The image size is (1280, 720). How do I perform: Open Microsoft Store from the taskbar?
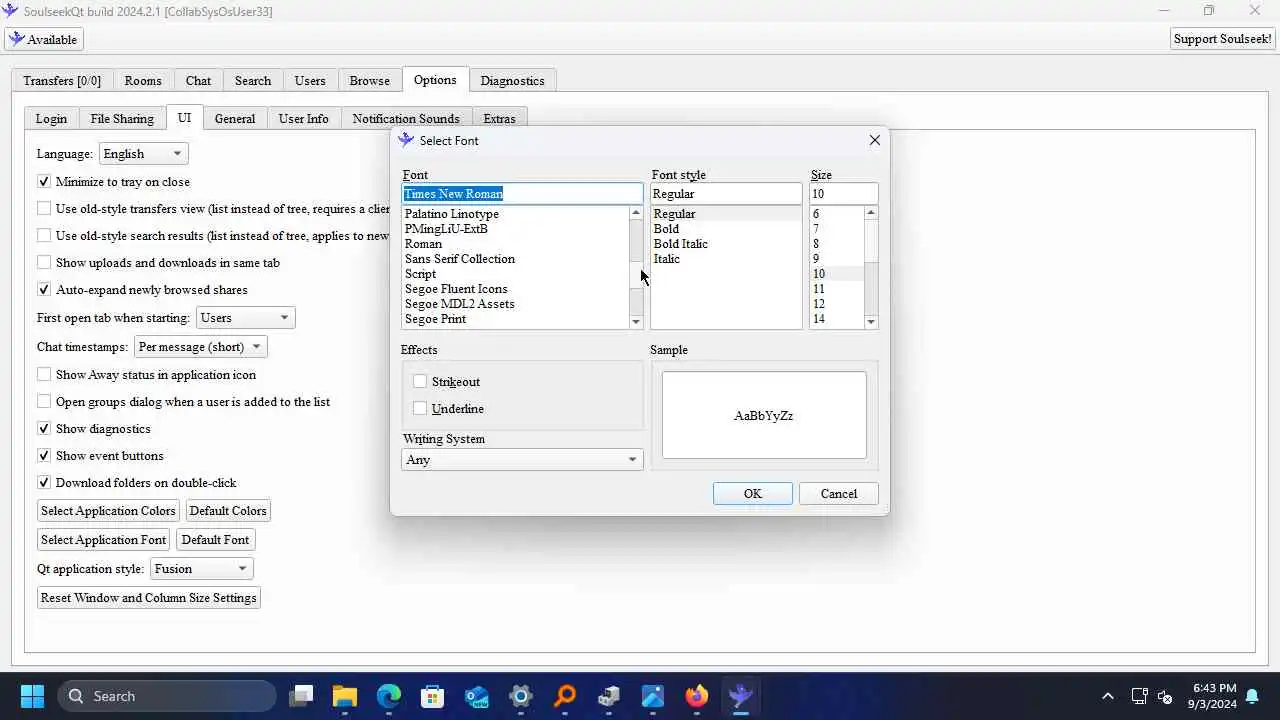click(x=433, y=696)
